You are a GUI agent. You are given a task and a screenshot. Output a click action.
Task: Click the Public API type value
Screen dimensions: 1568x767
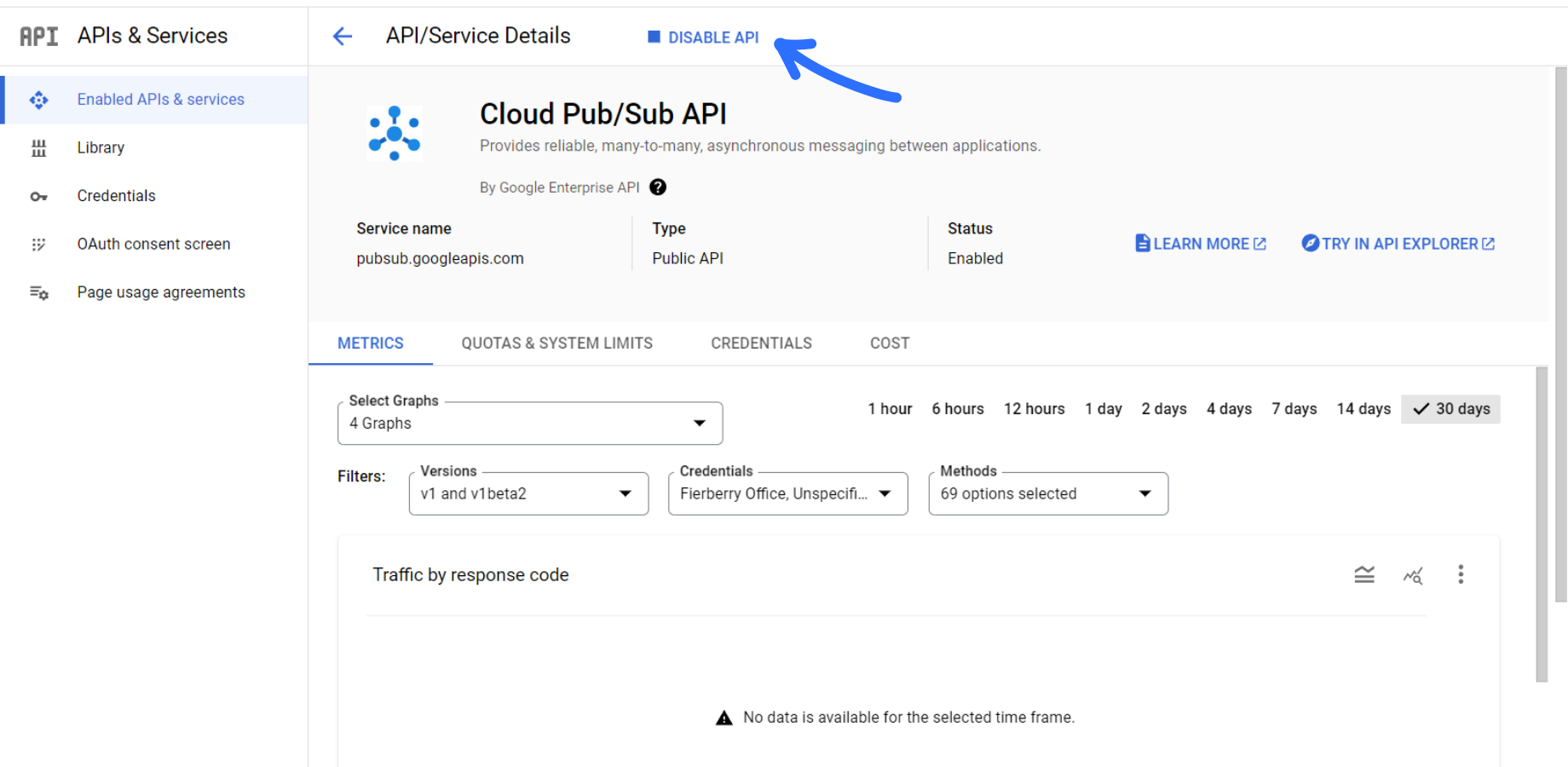click(688, 258)
